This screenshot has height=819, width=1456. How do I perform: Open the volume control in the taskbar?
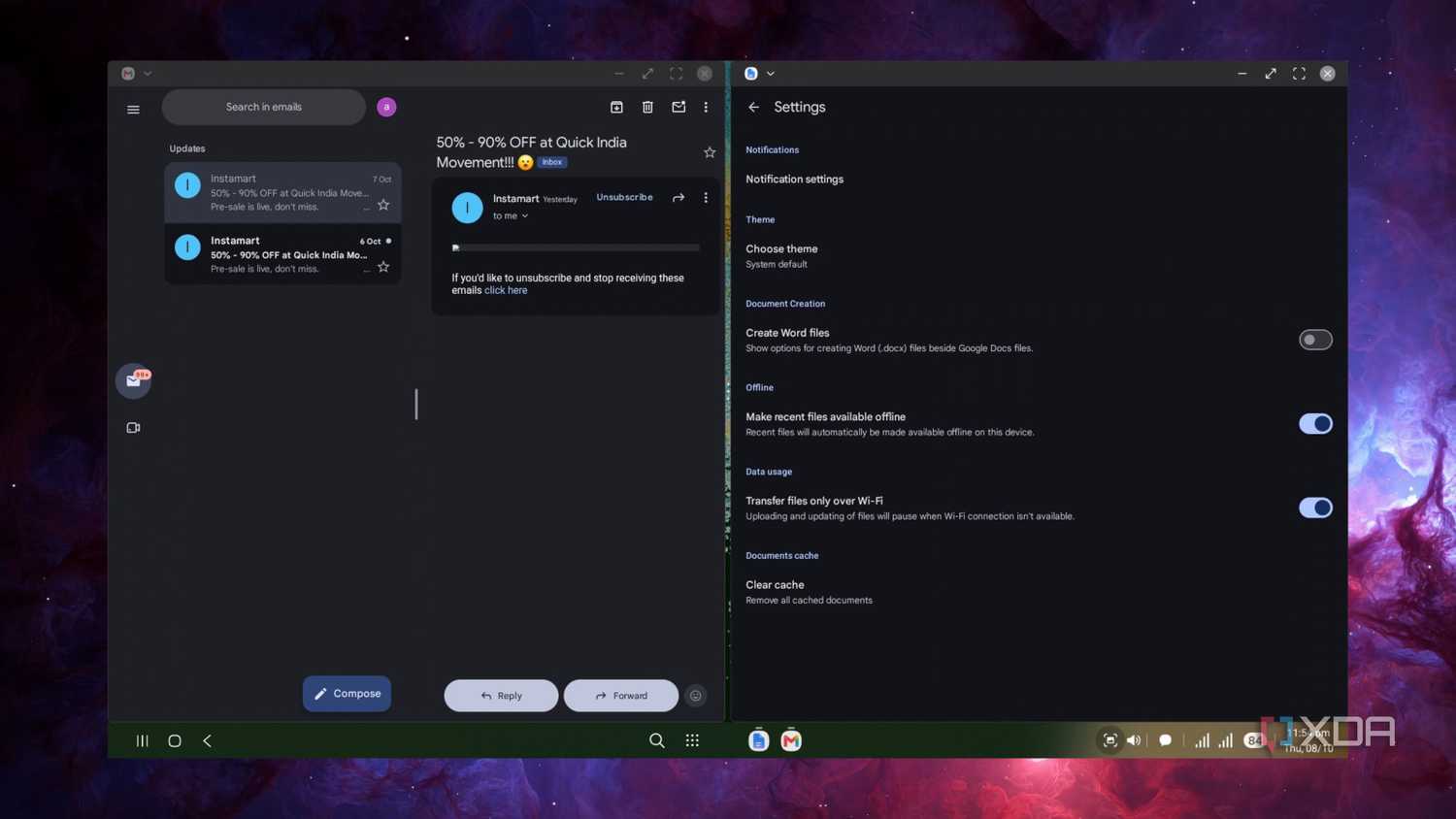pyautogui.click(x=1134, y=740)
